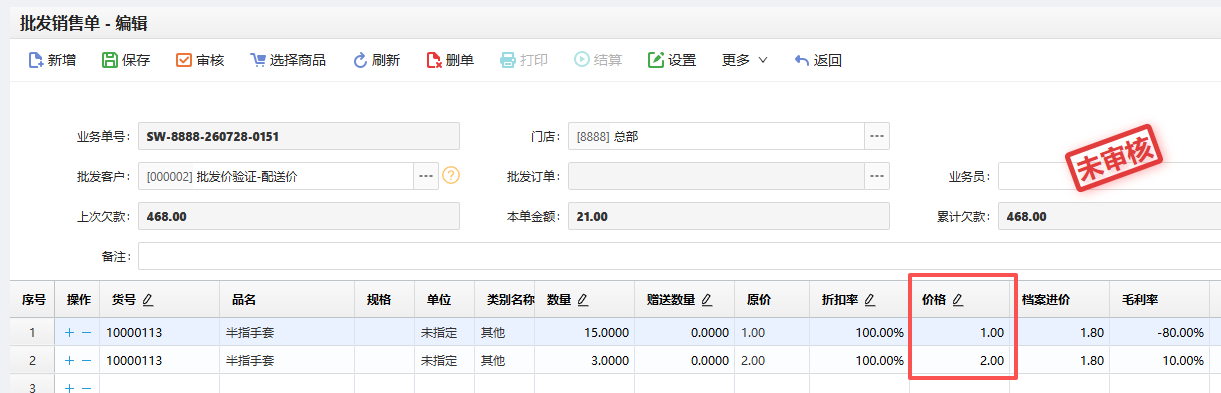Click the 原价 column header
This screenshot has height=393, width=1221.
point(772,299)
